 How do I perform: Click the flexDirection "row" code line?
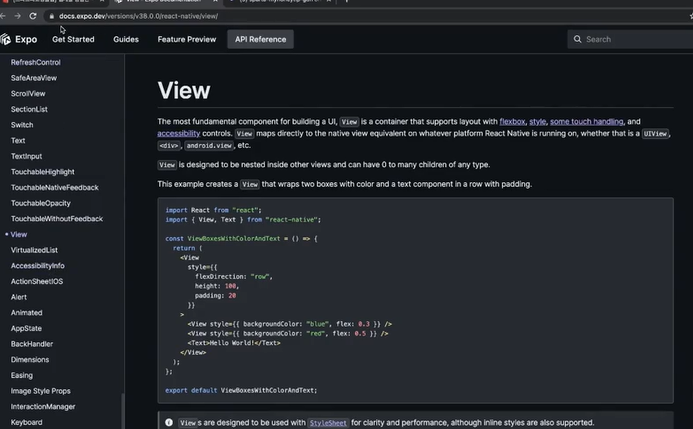coord(234,277)
